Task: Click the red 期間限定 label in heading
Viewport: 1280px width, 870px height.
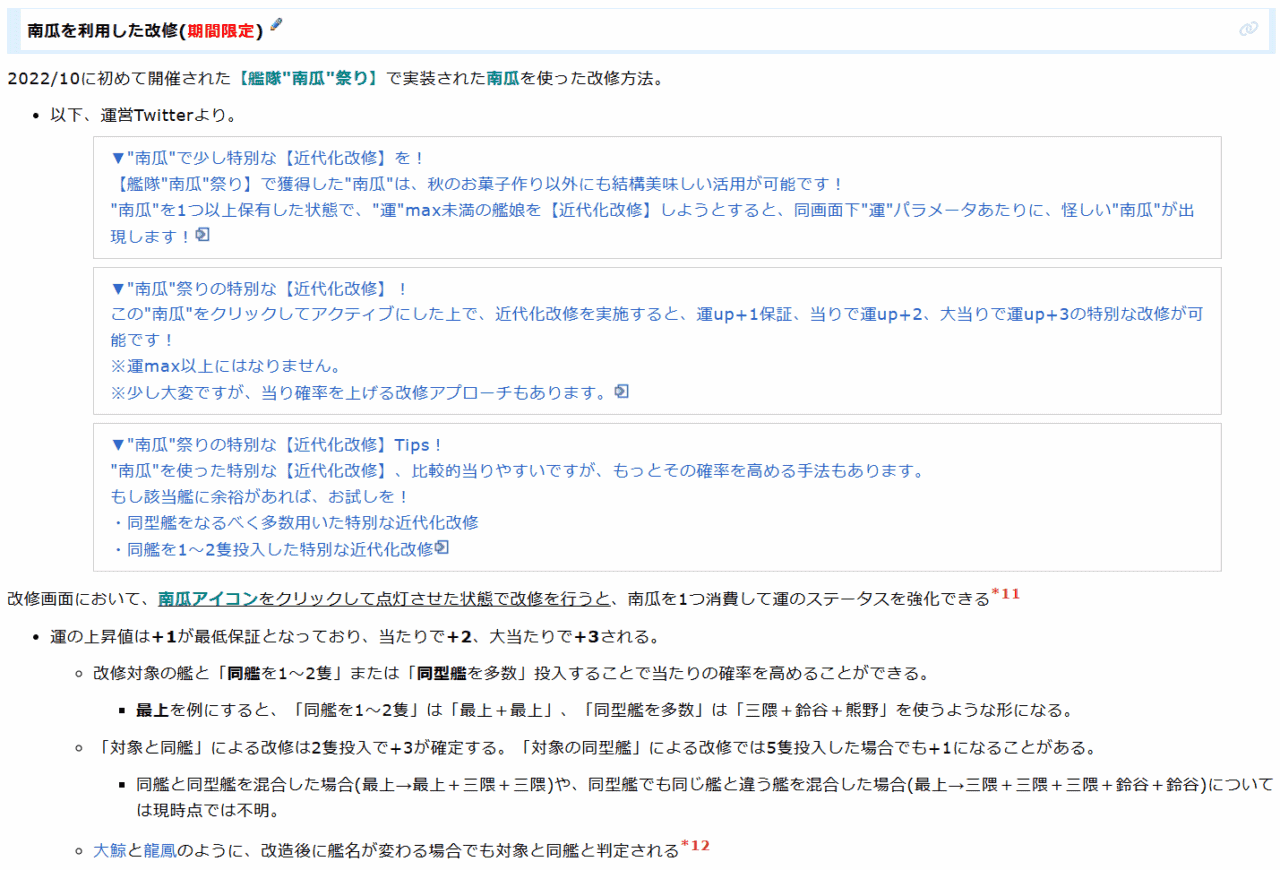Action: (221, 30)
